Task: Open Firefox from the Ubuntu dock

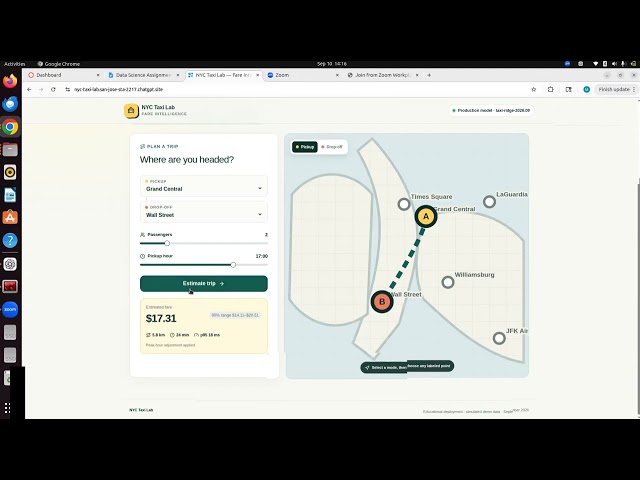Action: point(10,81)
